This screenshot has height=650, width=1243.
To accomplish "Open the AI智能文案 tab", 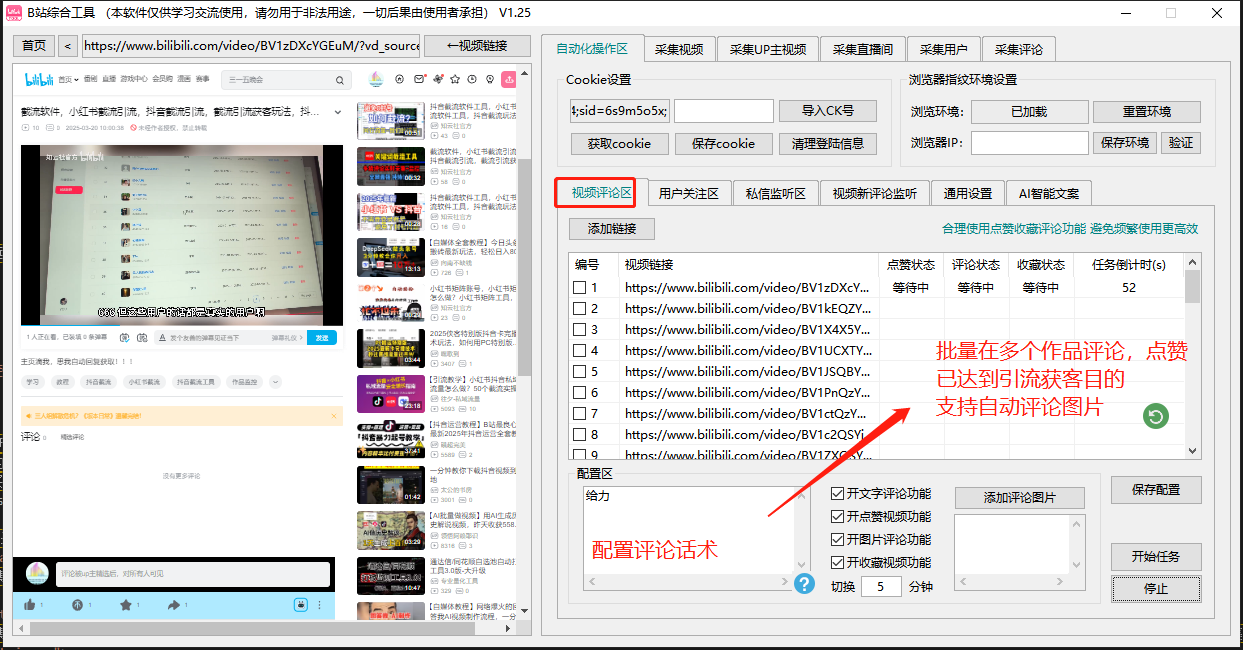I will [1049, 192].
